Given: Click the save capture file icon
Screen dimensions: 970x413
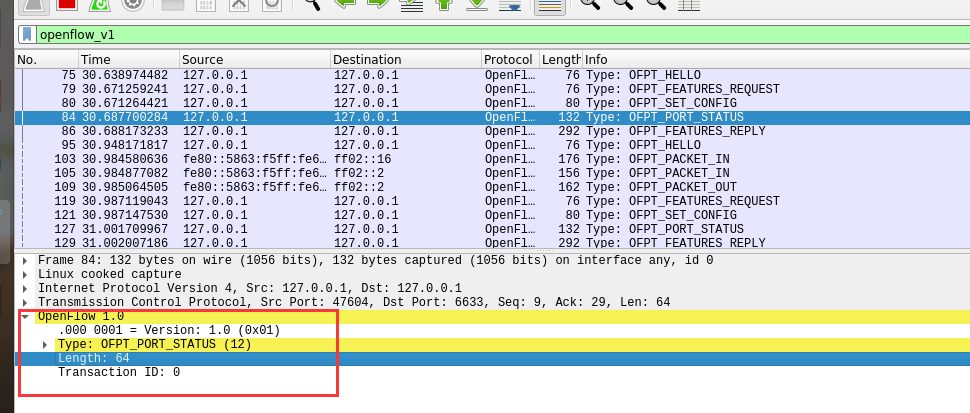Looking at the screenshot, I should pos(173,4).
